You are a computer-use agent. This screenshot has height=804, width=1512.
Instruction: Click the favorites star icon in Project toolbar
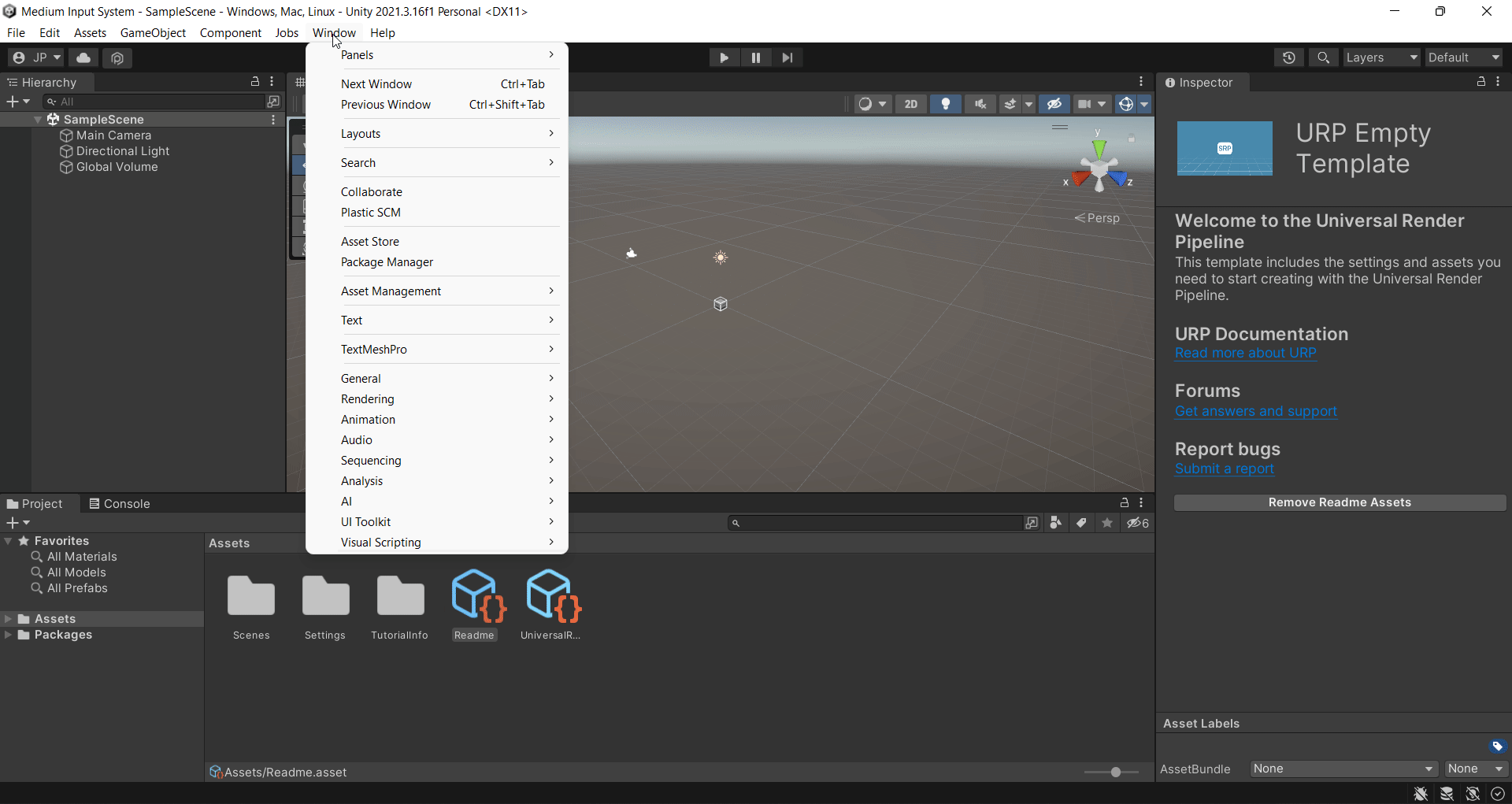(x=1107, y=523)
